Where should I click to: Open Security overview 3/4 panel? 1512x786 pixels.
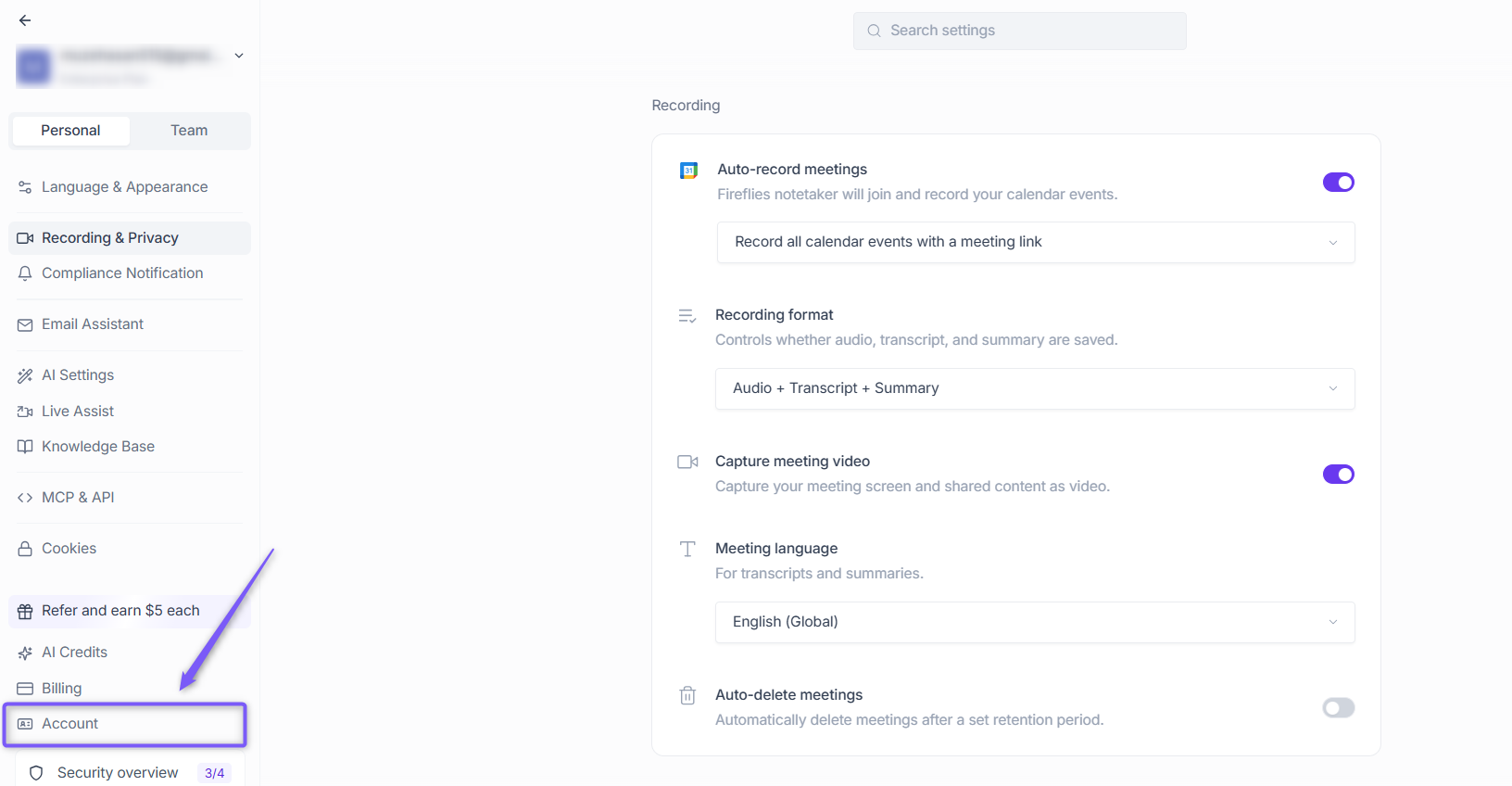(x=131, y=773)
